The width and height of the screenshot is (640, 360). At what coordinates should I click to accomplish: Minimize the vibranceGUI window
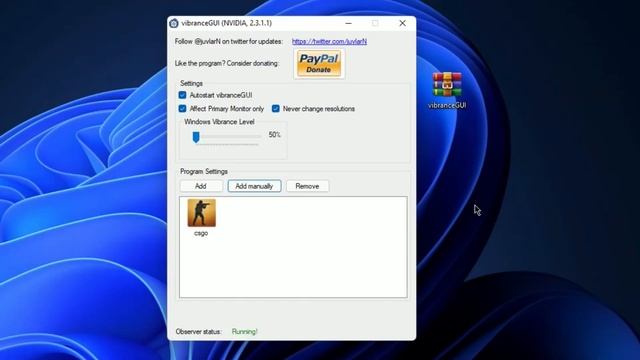(x=348, y=23)
